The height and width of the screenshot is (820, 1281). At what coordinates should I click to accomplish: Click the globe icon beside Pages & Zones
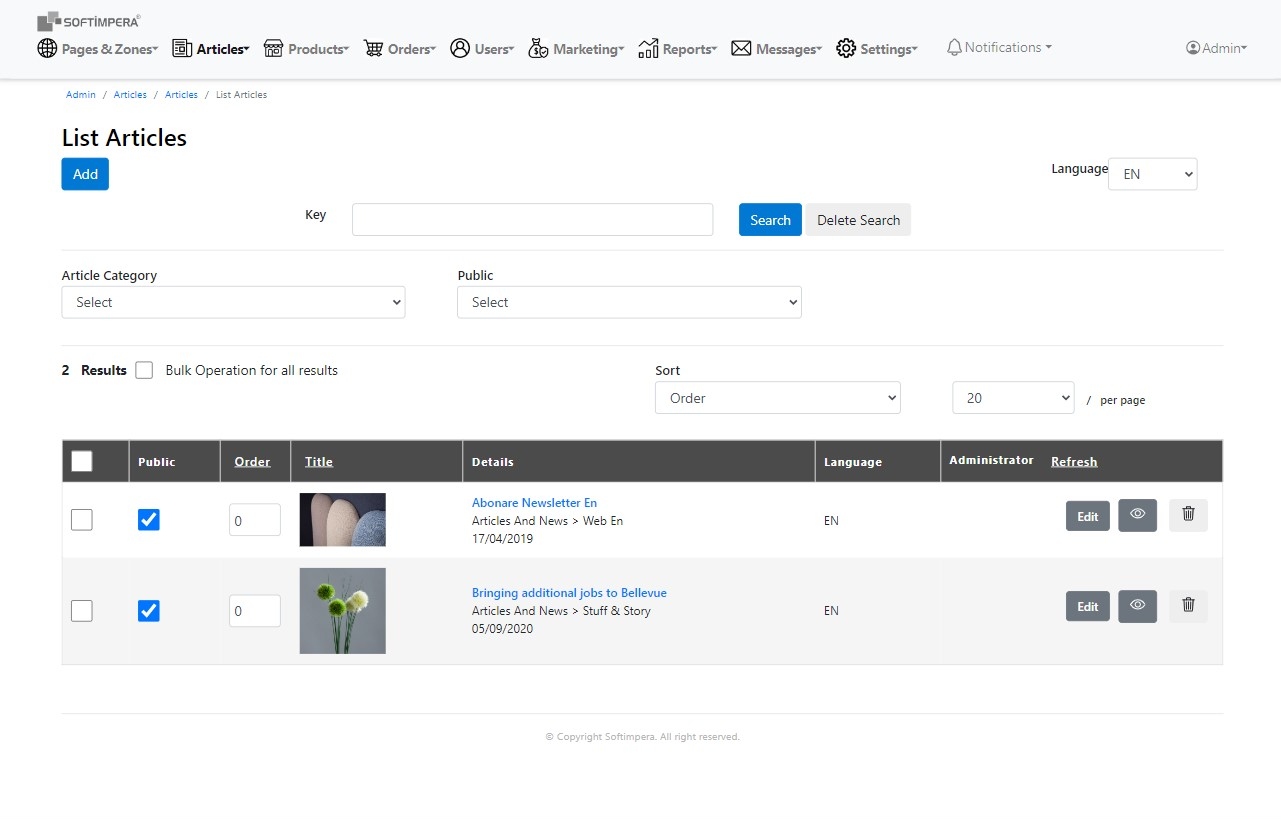coord(47,48)
